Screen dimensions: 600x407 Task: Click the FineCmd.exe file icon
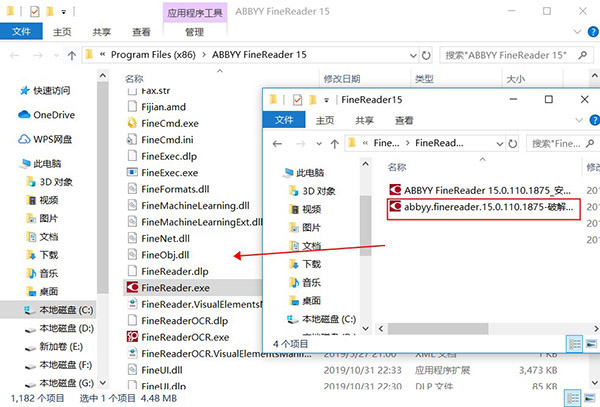[x=132, y=123]
